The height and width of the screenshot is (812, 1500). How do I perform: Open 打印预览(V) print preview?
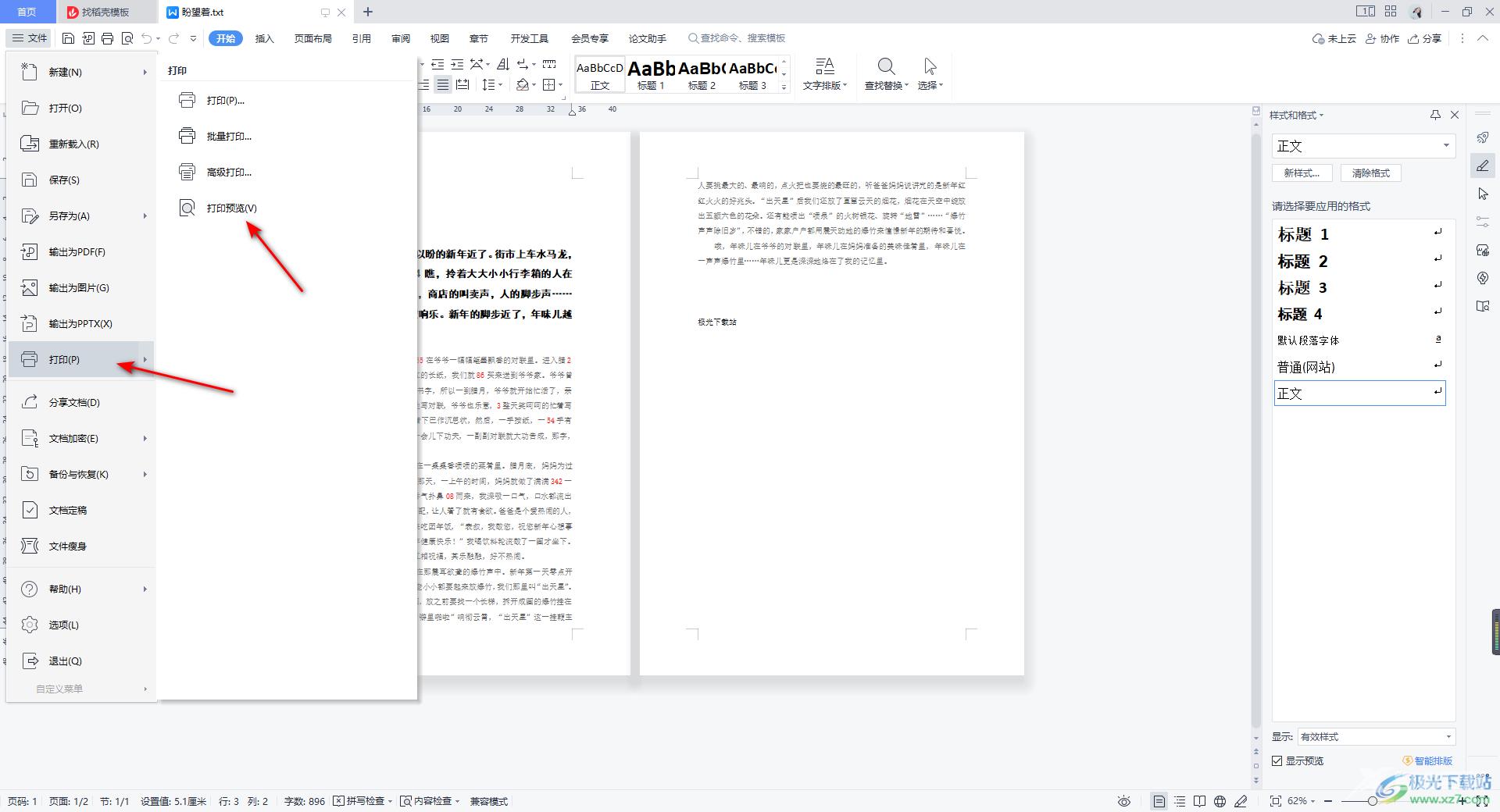(231, 208)
